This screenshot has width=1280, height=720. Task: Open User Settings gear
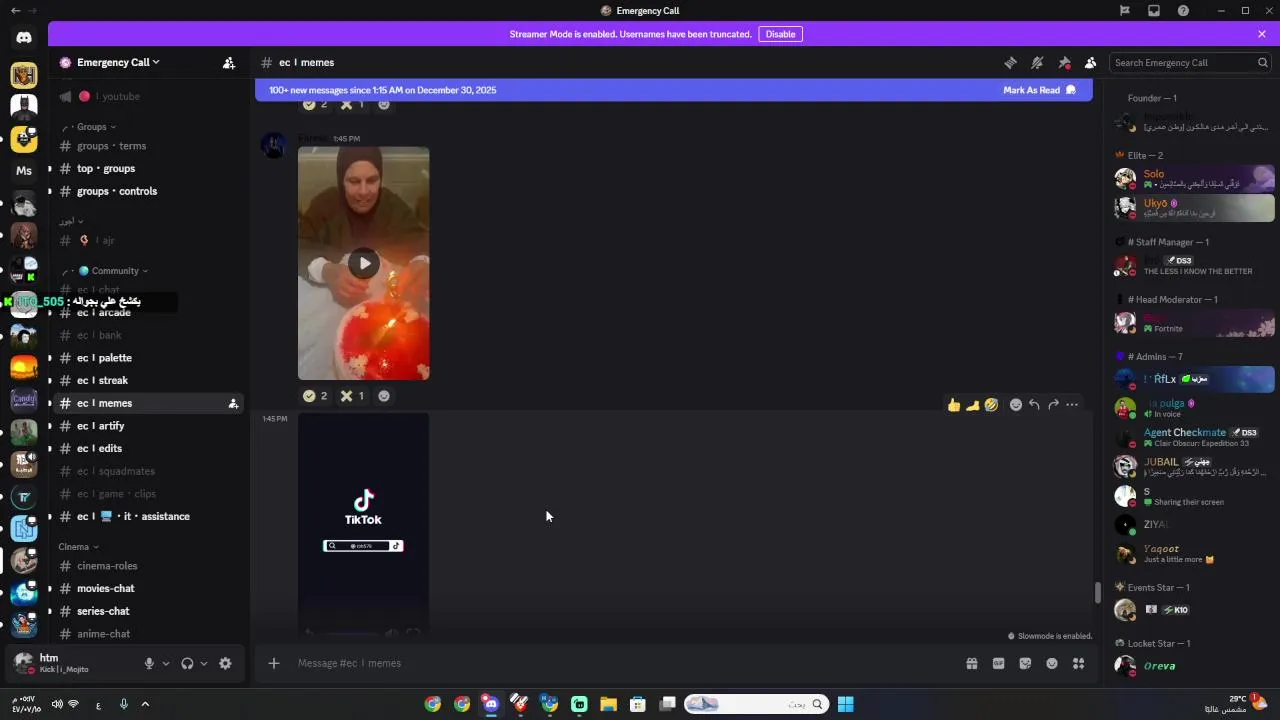click(225, 663)
